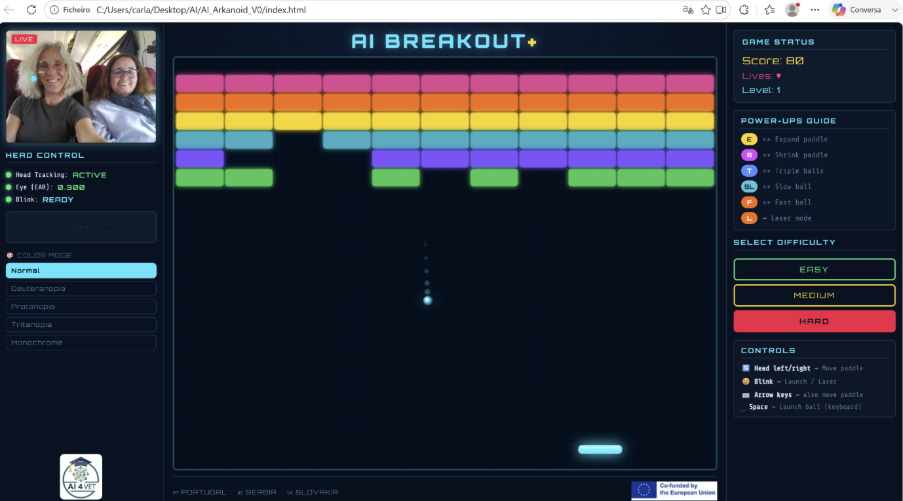Click the cyan paddle at the bottom
Image resolution: width=903 pixels, height=501 pixels.
pos(600,449)
